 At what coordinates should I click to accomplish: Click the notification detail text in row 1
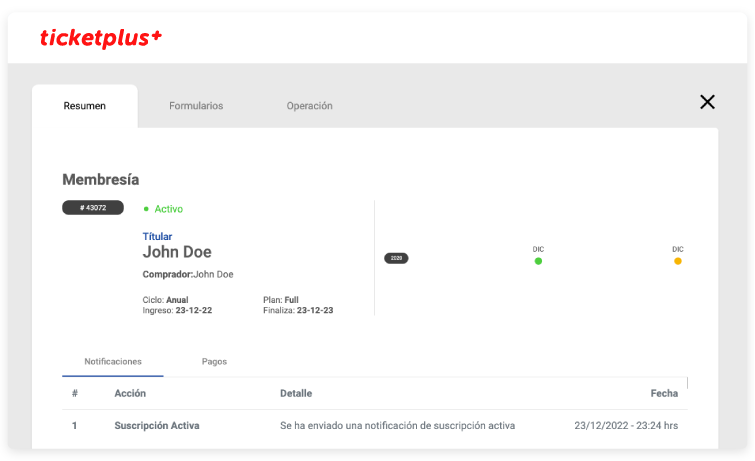coord(397,425)
